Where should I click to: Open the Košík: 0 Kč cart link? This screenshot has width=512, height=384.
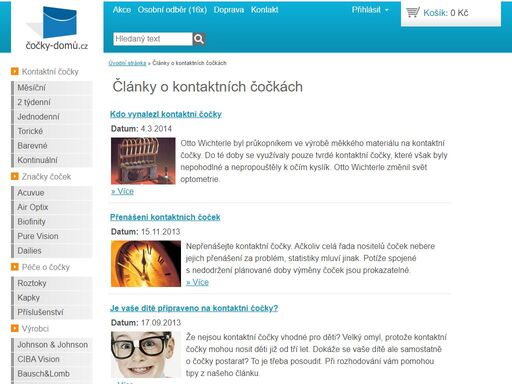pyautogui.click(x=446, y=13)
